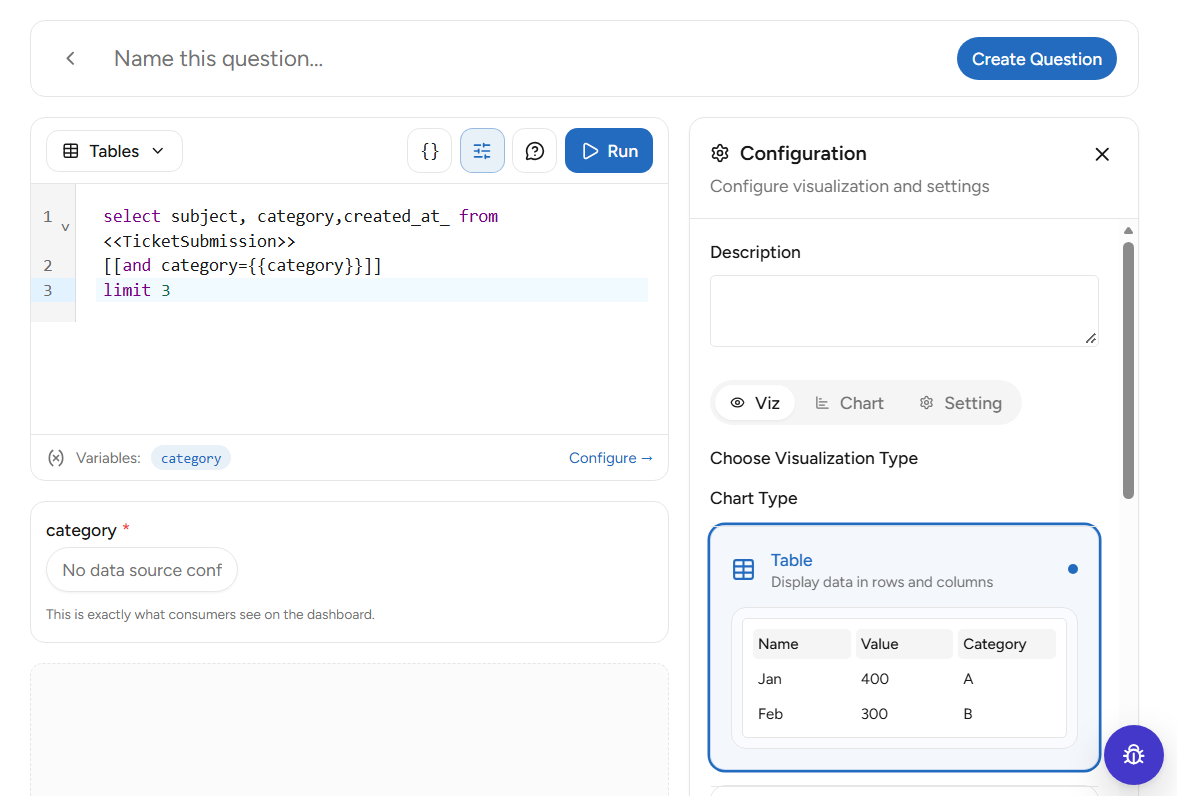Toggle the configuration sliders icon

[x=482, y=151]
